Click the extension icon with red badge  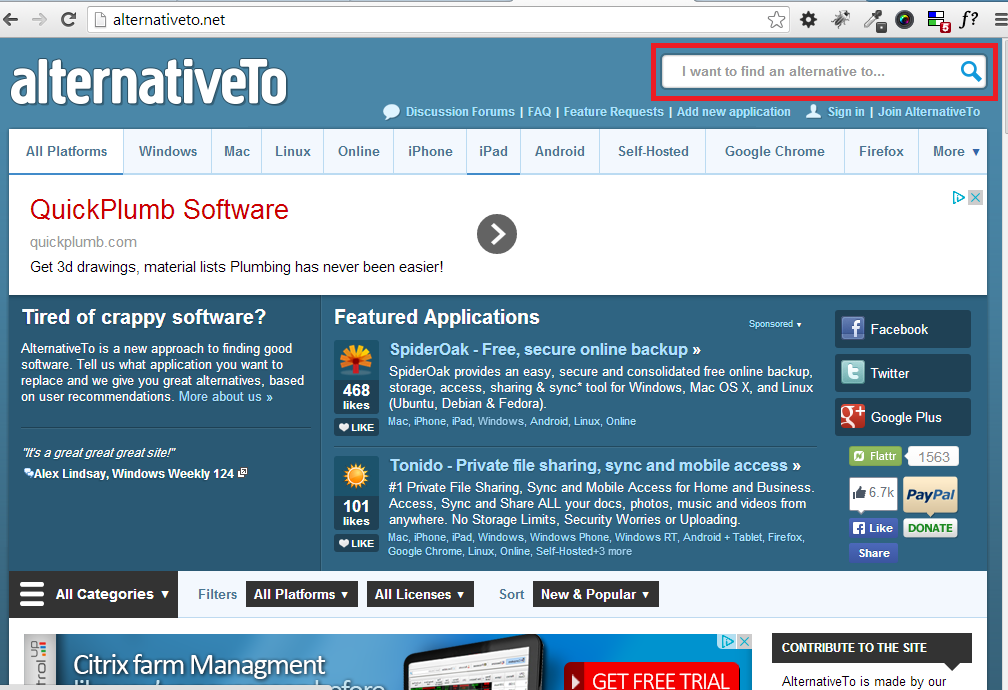point(938,21)
